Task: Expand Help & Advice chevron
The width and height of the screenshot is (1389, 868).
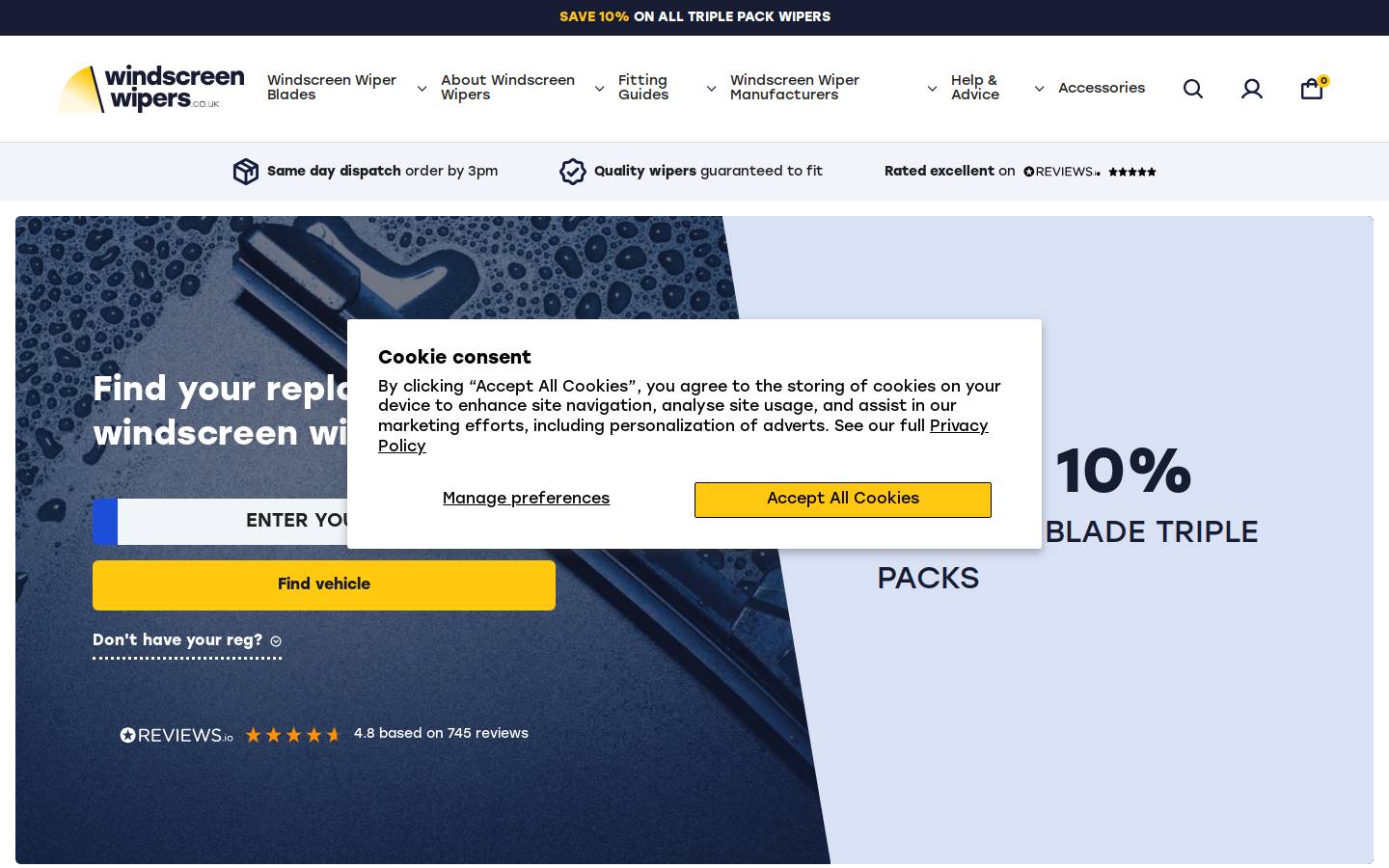Action: 1039,89
